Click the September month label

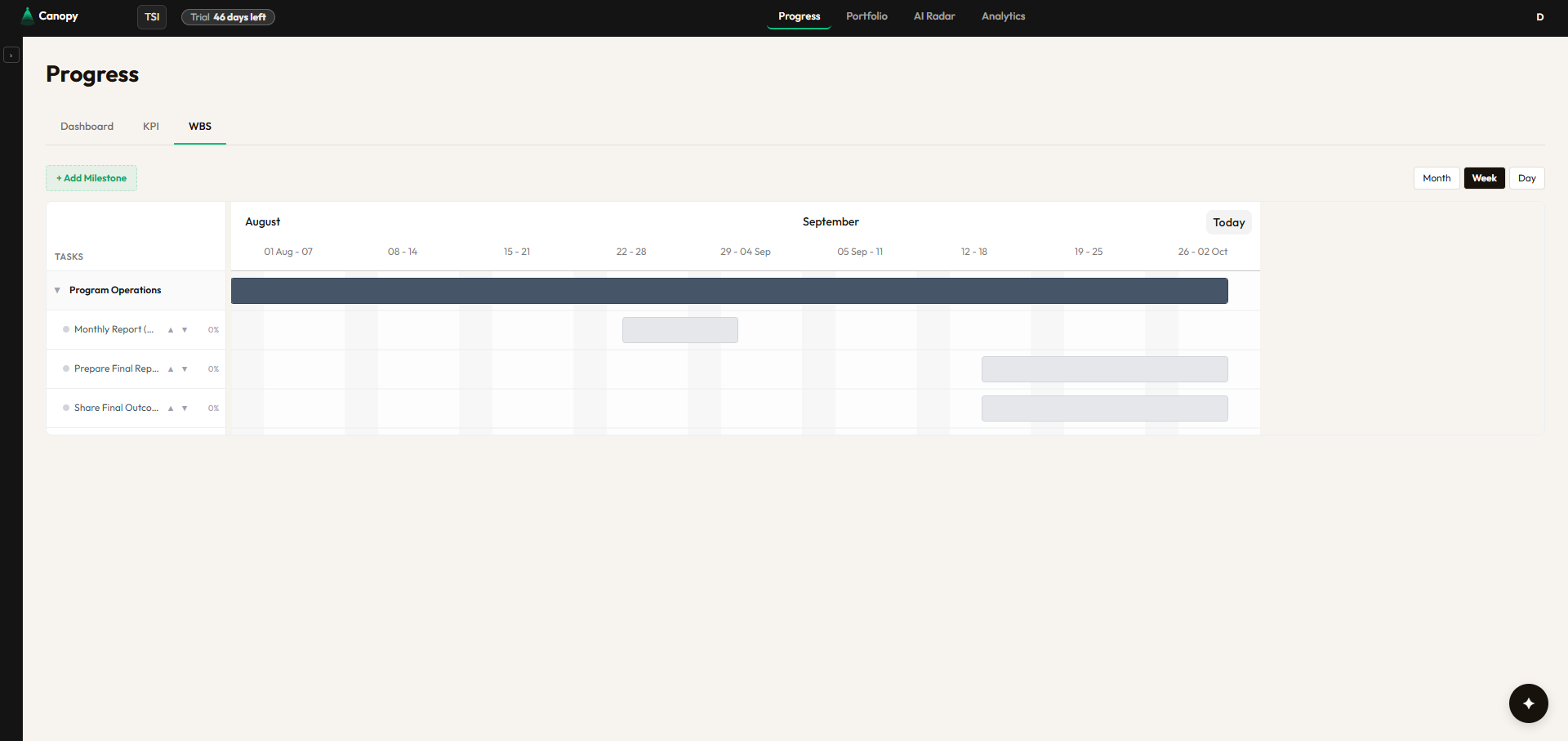(x=831, y=222)
